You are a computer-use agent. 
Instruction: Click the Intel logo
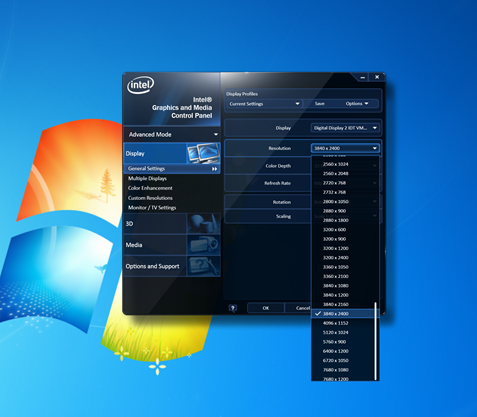click(140, 85)
